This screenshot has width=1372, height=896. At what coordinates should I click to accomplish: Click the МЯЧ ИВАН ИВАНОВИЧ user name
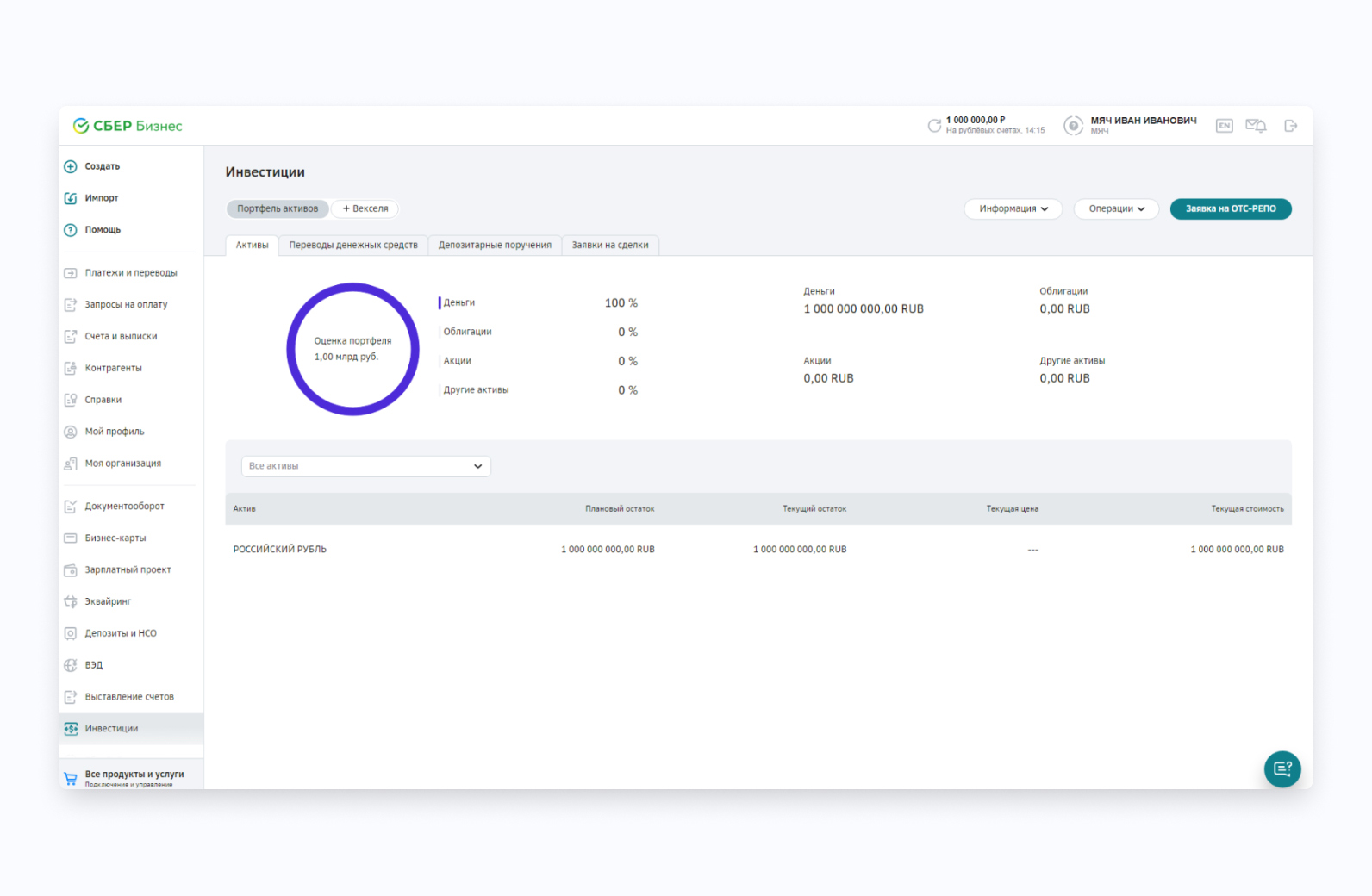(x=1144, y=121)
